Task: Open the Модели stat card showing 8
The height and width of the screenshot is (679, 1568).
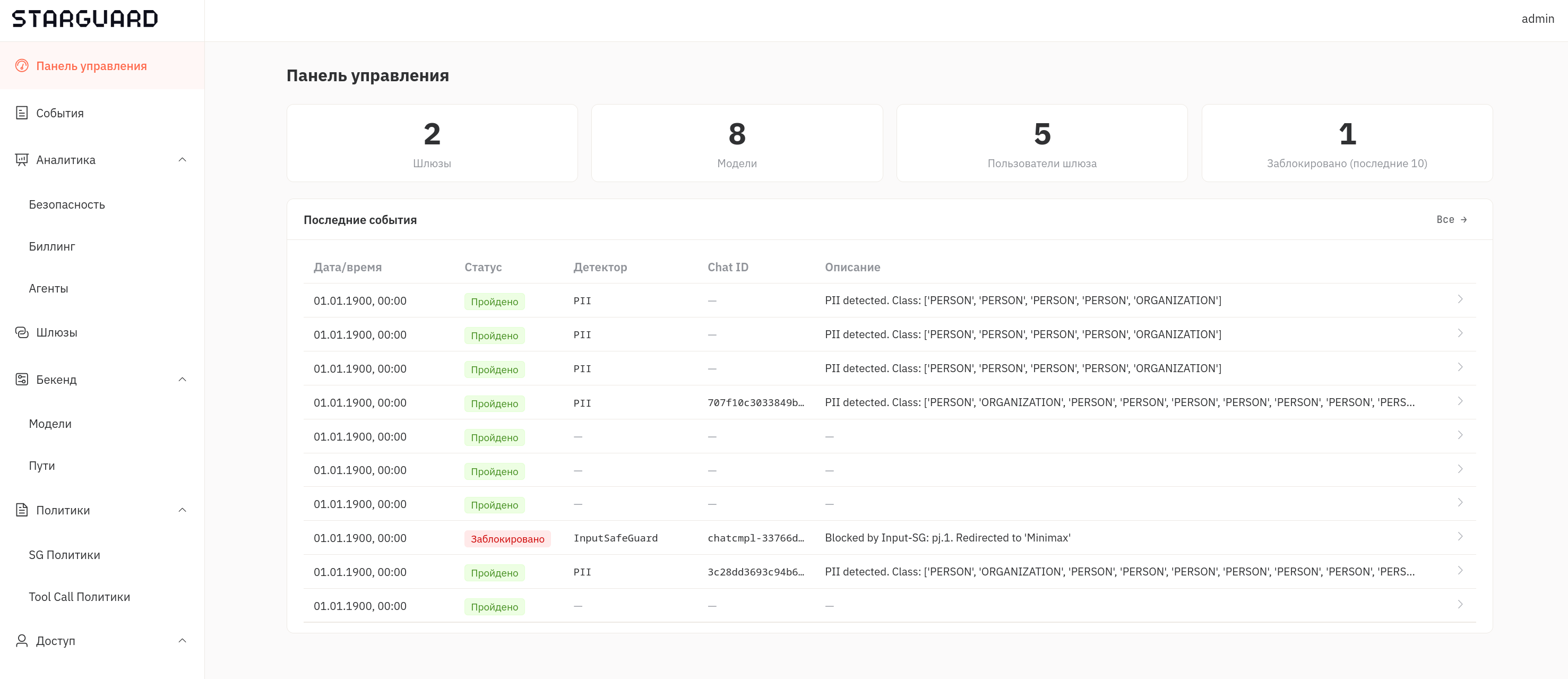Action: coord(737,143)
